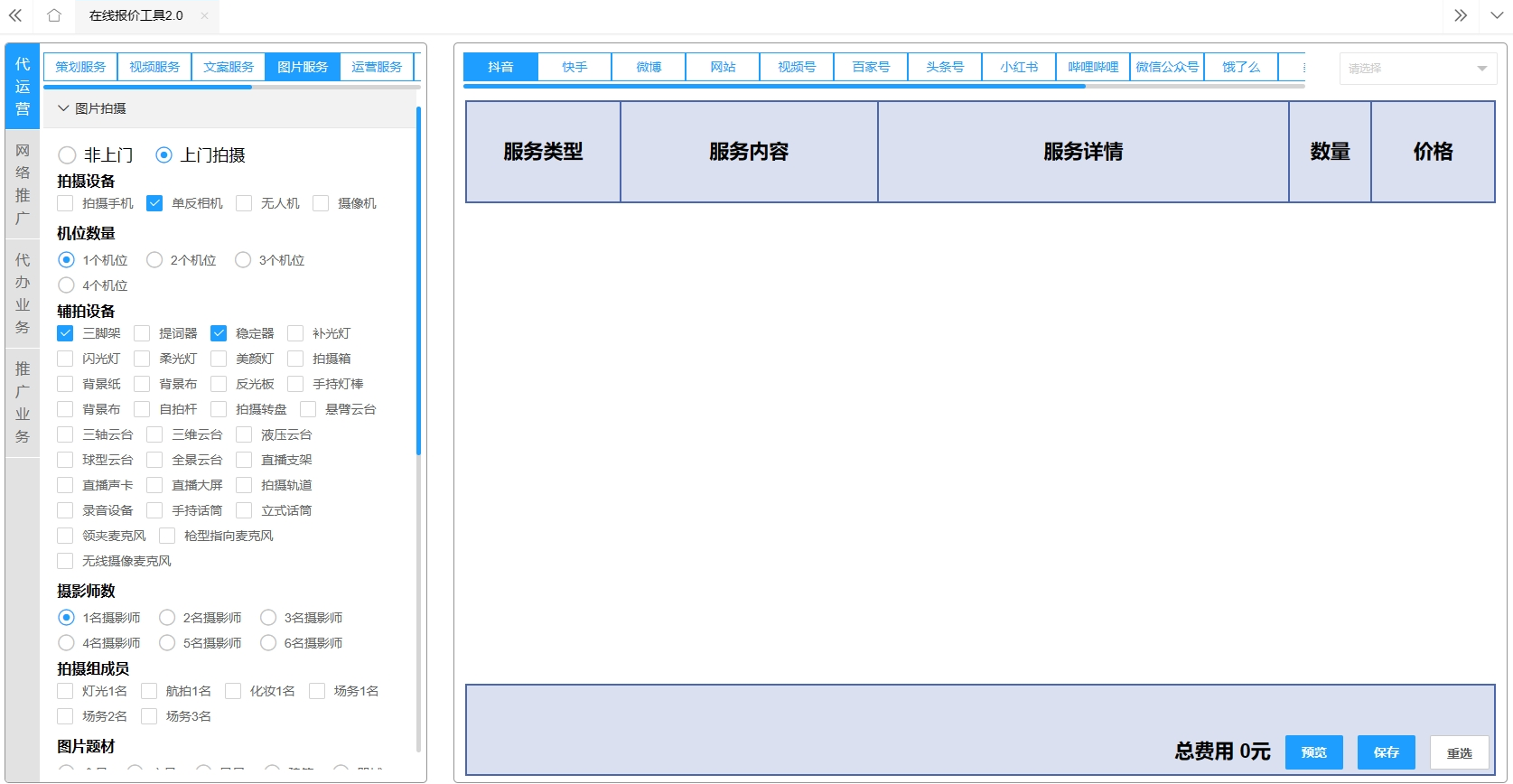Switch to the 在线报价工具2.0 tab
1513x784 pixels.
pos(136,15)
